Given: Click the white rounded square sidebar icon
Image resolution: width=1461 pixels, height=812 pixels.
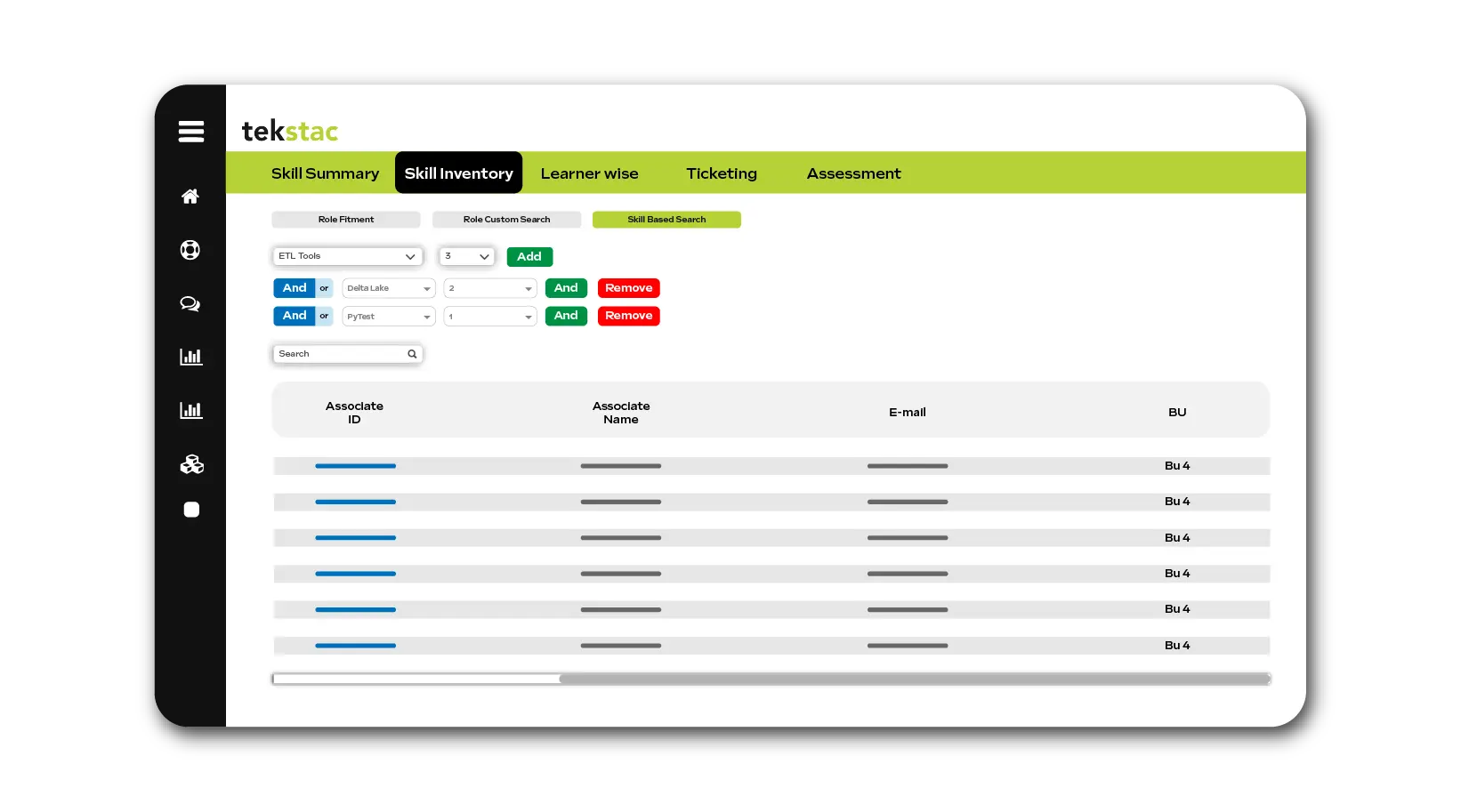Looking at the screenshot, I should point(191,510).
